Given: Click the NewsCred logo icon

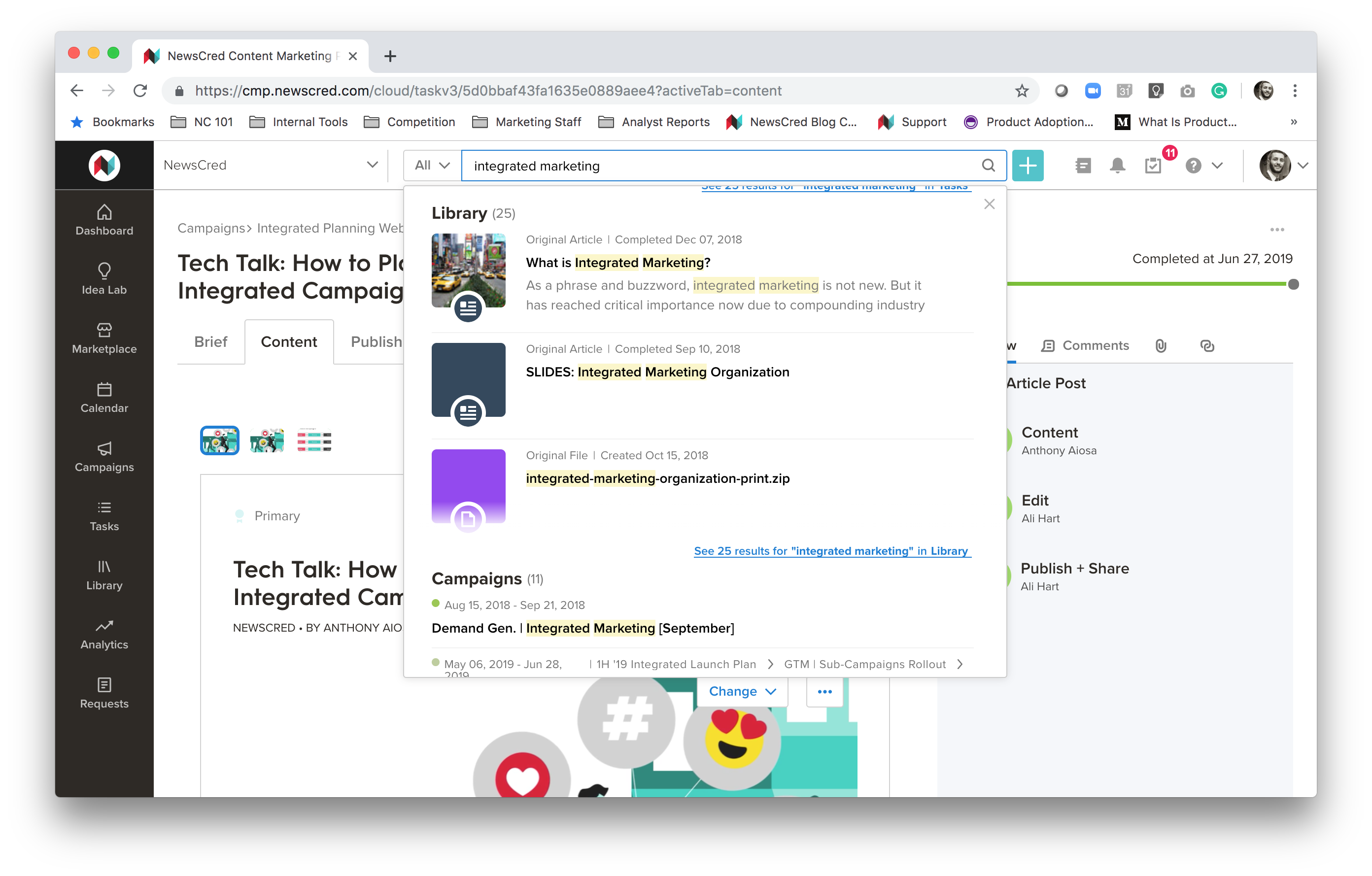Looking at the screenshot, I should (x=104, y=165).
